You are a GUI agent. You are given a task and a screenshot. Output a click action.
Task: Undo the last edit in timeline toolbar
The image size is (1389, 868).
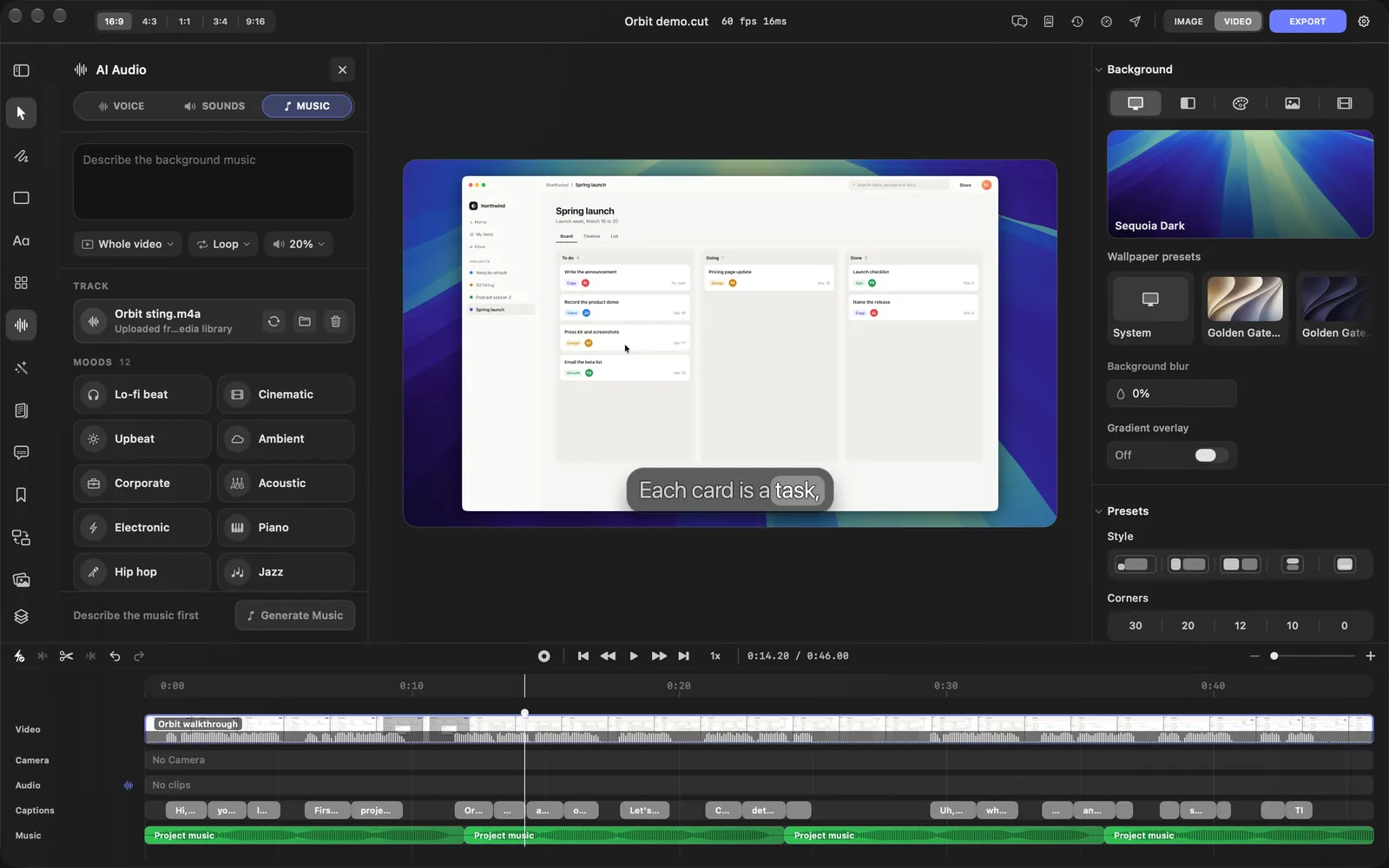coord(115,656)
